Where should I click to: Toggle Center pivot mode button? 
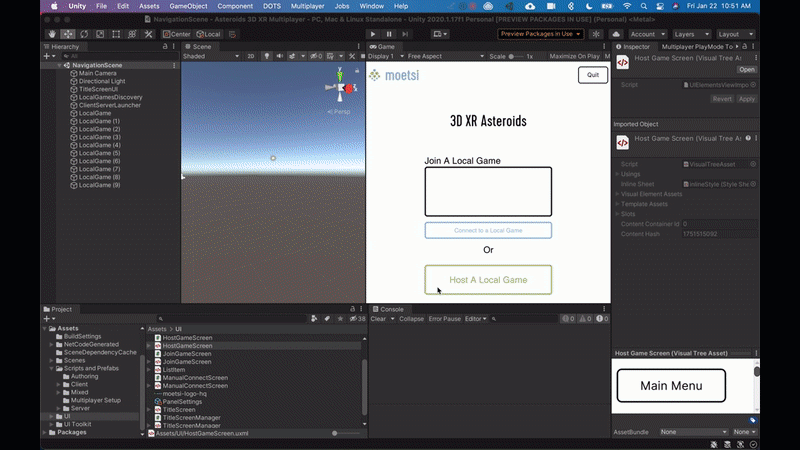pyautogui.click(x=177, y=34)
